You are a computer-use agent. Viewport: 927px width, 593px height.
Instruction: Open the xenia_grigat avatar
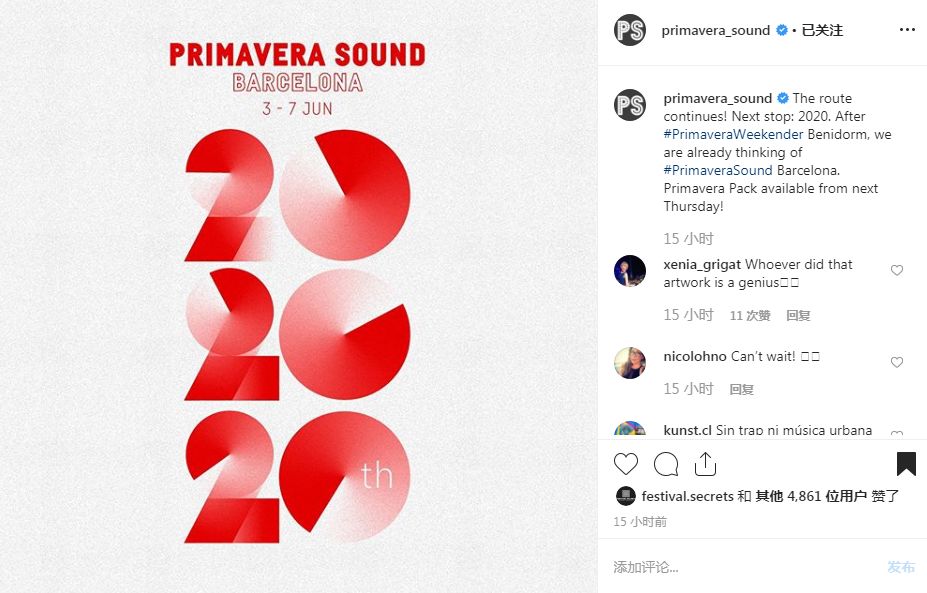pos(630,271)
